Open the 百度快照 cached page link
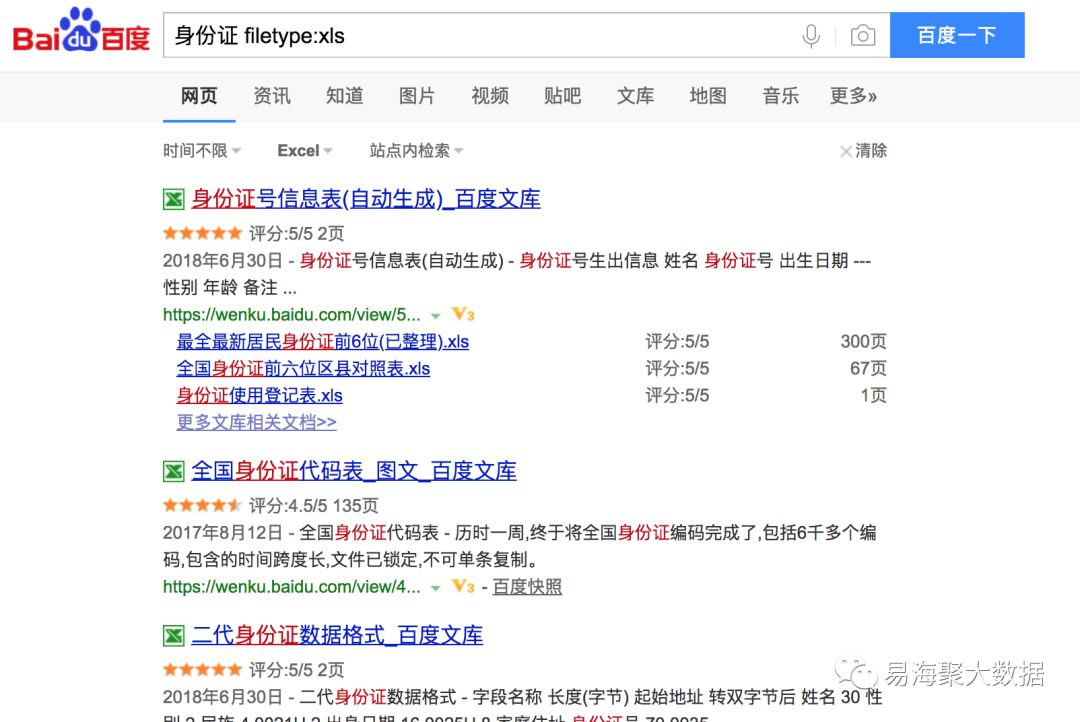This screenshot has width=1080, height=722. [x=527, y=587]
